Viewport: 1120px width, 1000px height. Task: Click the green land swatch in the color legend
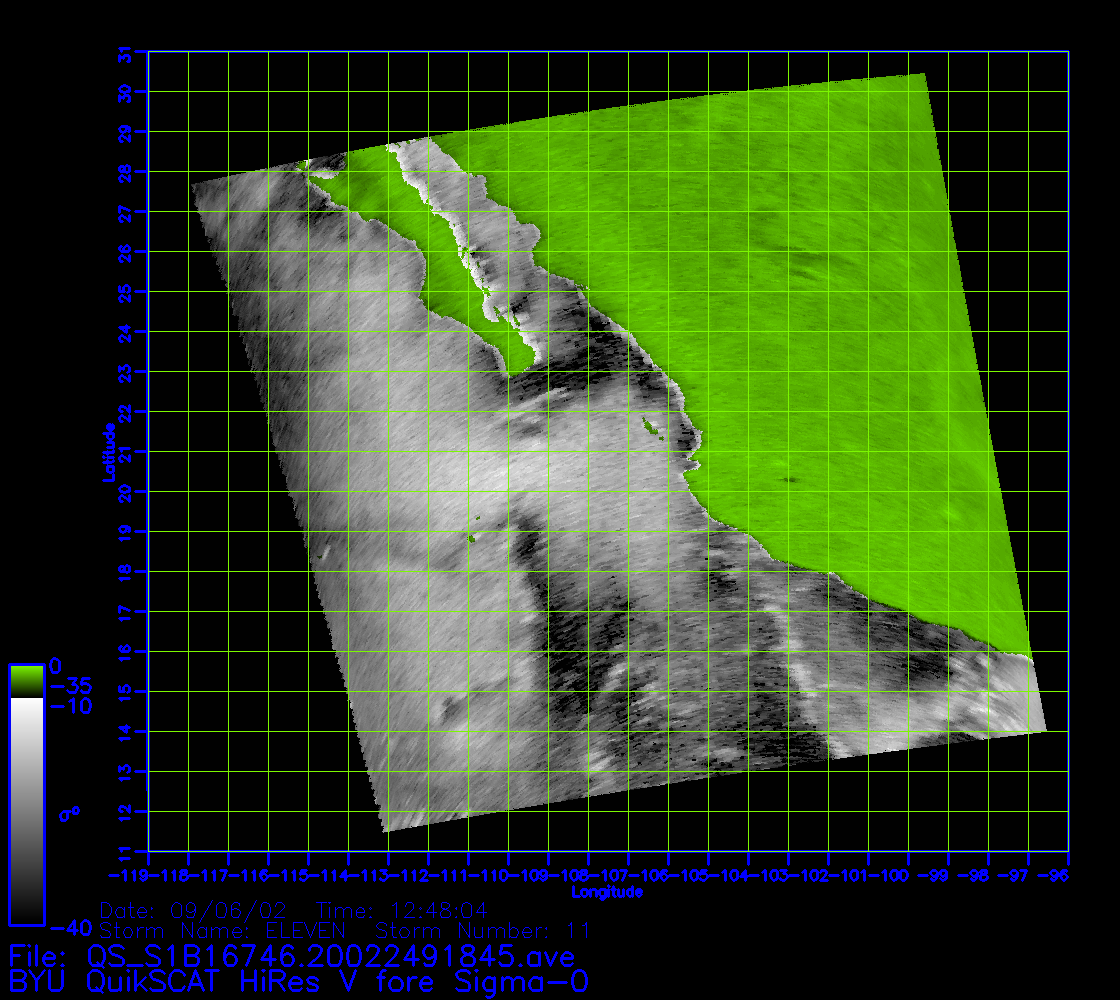[26, 680]
